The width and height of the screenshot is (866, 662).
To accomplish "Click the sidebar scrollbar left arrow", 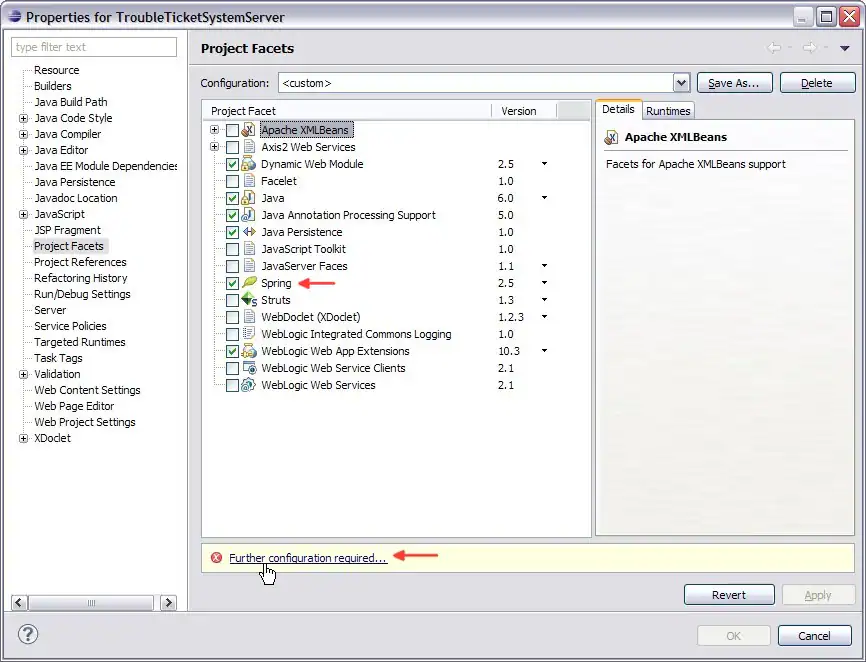I will pos(19,602).
